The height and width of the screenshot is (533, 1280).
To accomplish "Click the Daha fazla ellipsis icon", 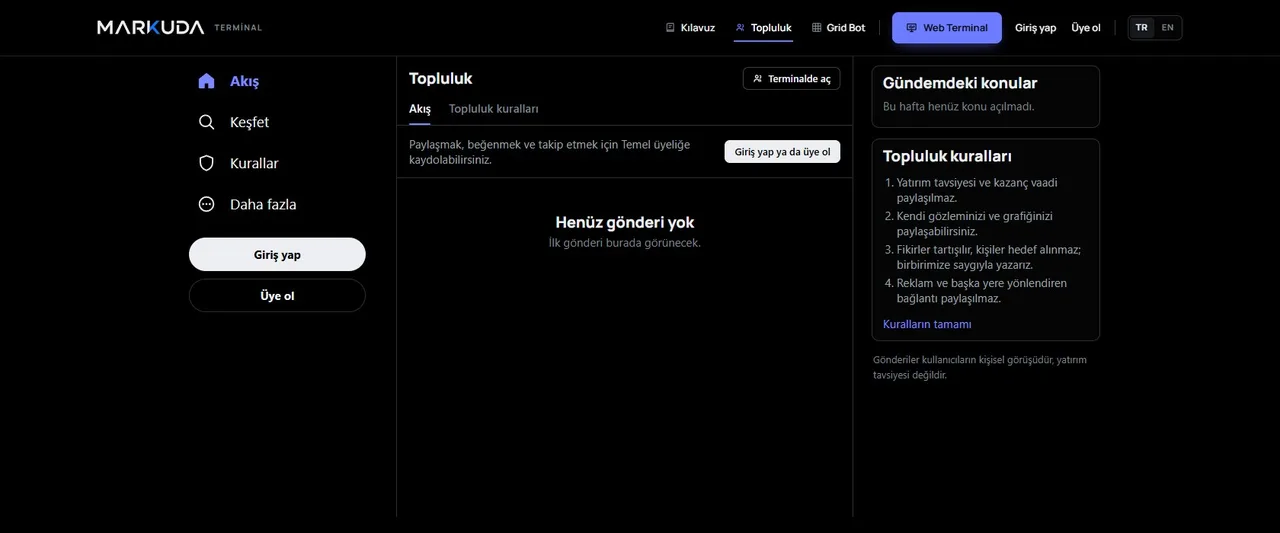I will [206, 204].
